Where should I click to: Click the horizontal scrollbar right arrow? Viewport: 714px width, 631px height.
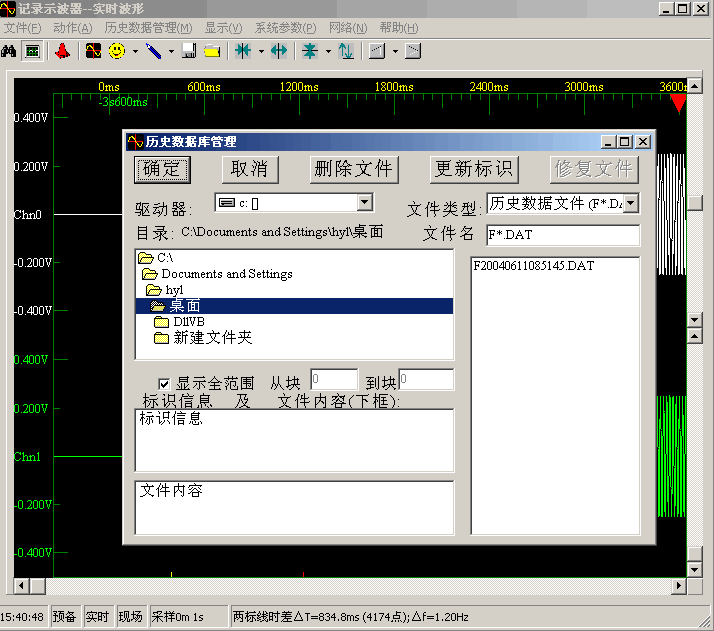pyautogui.click(x=679, y=586)
